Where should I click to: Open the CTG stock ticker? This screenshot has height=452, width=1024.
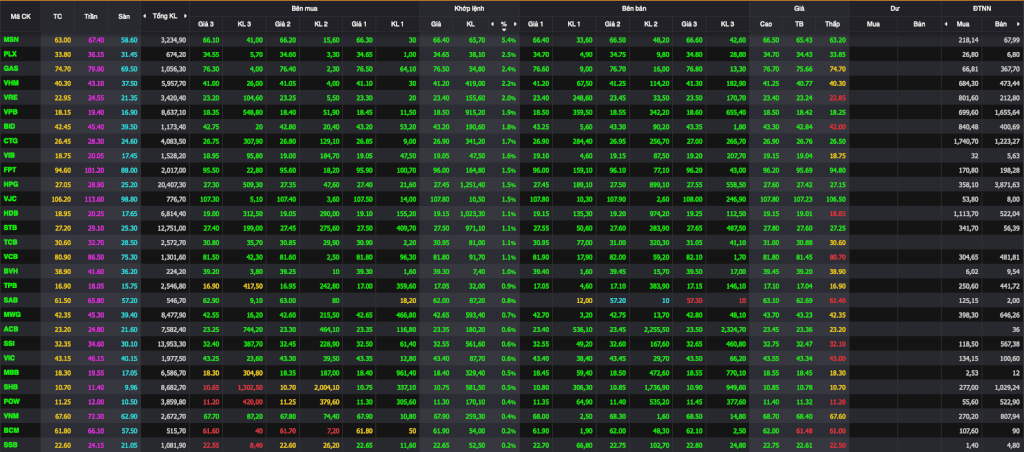(10, 140)
